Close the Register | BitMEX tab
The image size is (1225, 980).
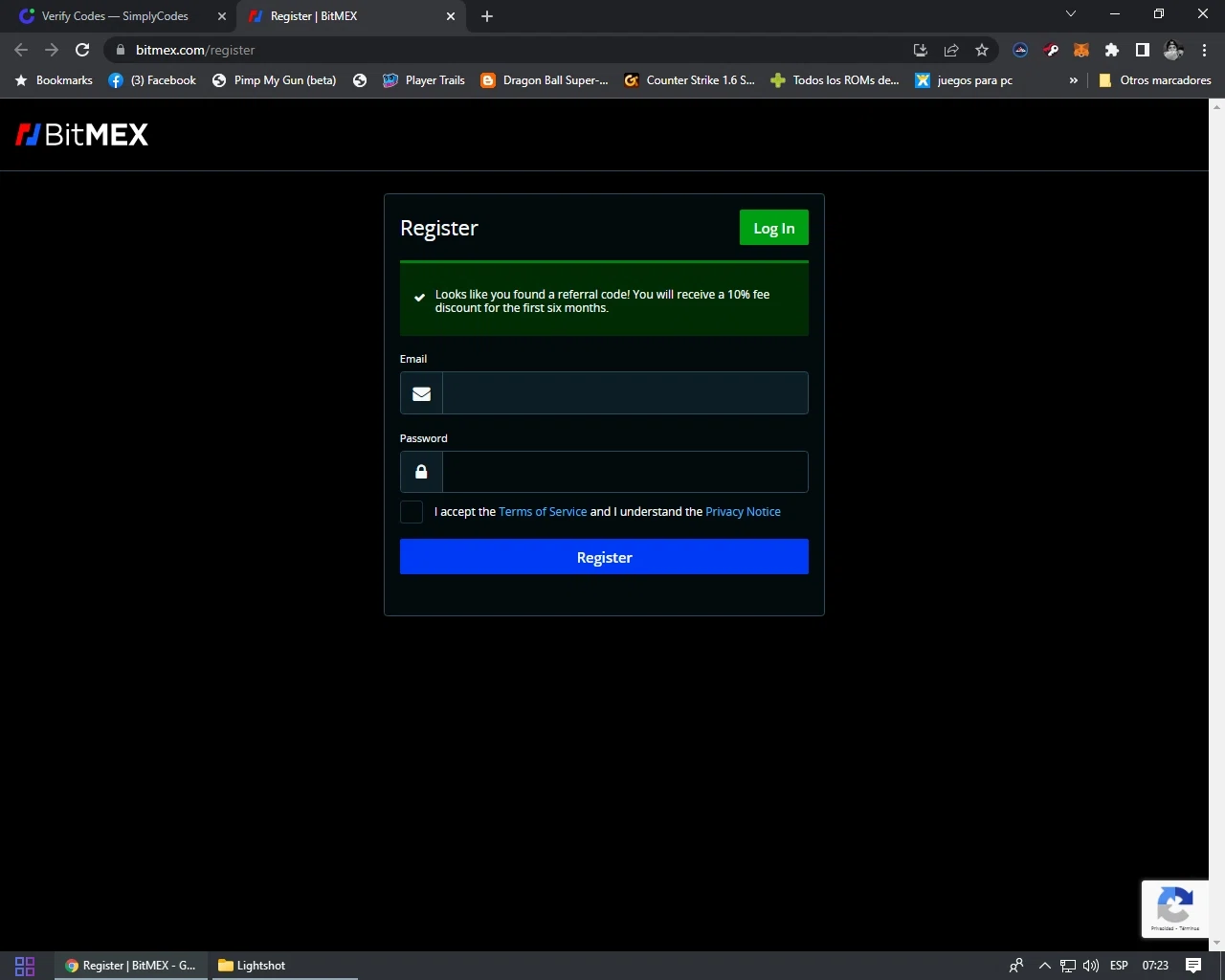coord(452,16)
